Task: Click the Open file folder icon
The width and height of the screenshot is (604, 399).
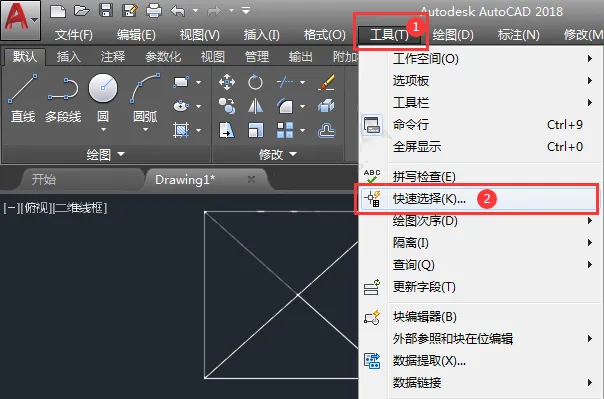Action: point(82,11)
